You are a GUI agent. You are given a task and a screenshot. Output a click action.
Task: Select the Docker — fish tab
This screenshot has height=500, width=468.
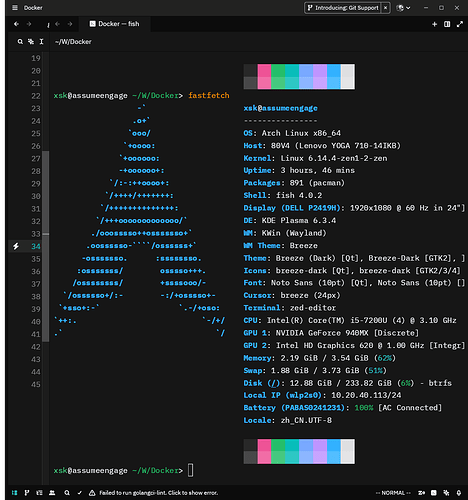coord(115,24)
